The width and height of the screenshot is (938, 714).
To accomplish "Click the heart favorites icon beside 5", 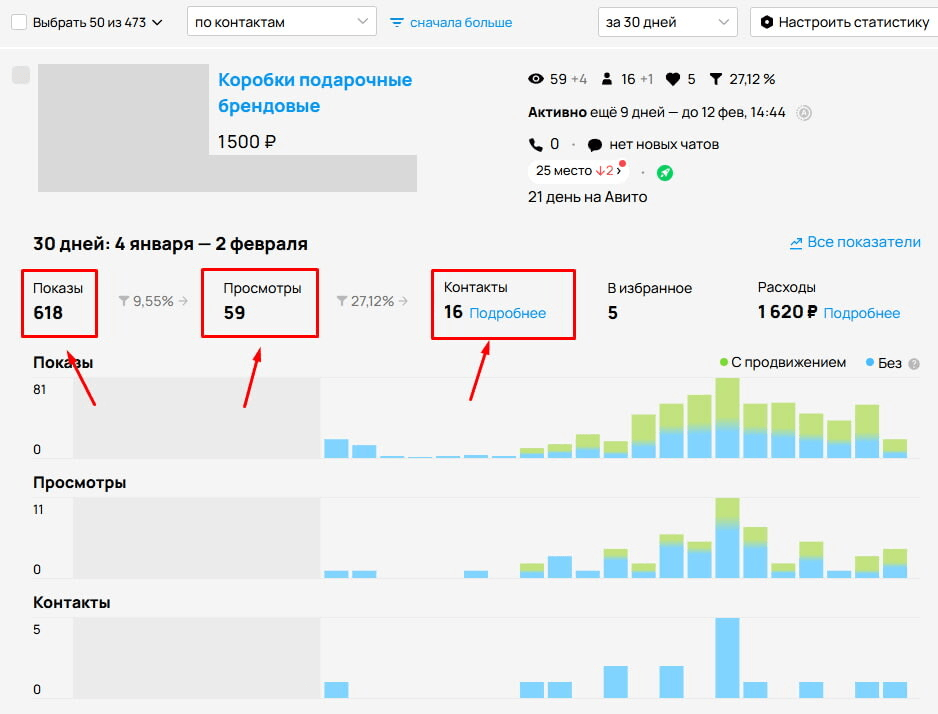I will tap(673, 80).
